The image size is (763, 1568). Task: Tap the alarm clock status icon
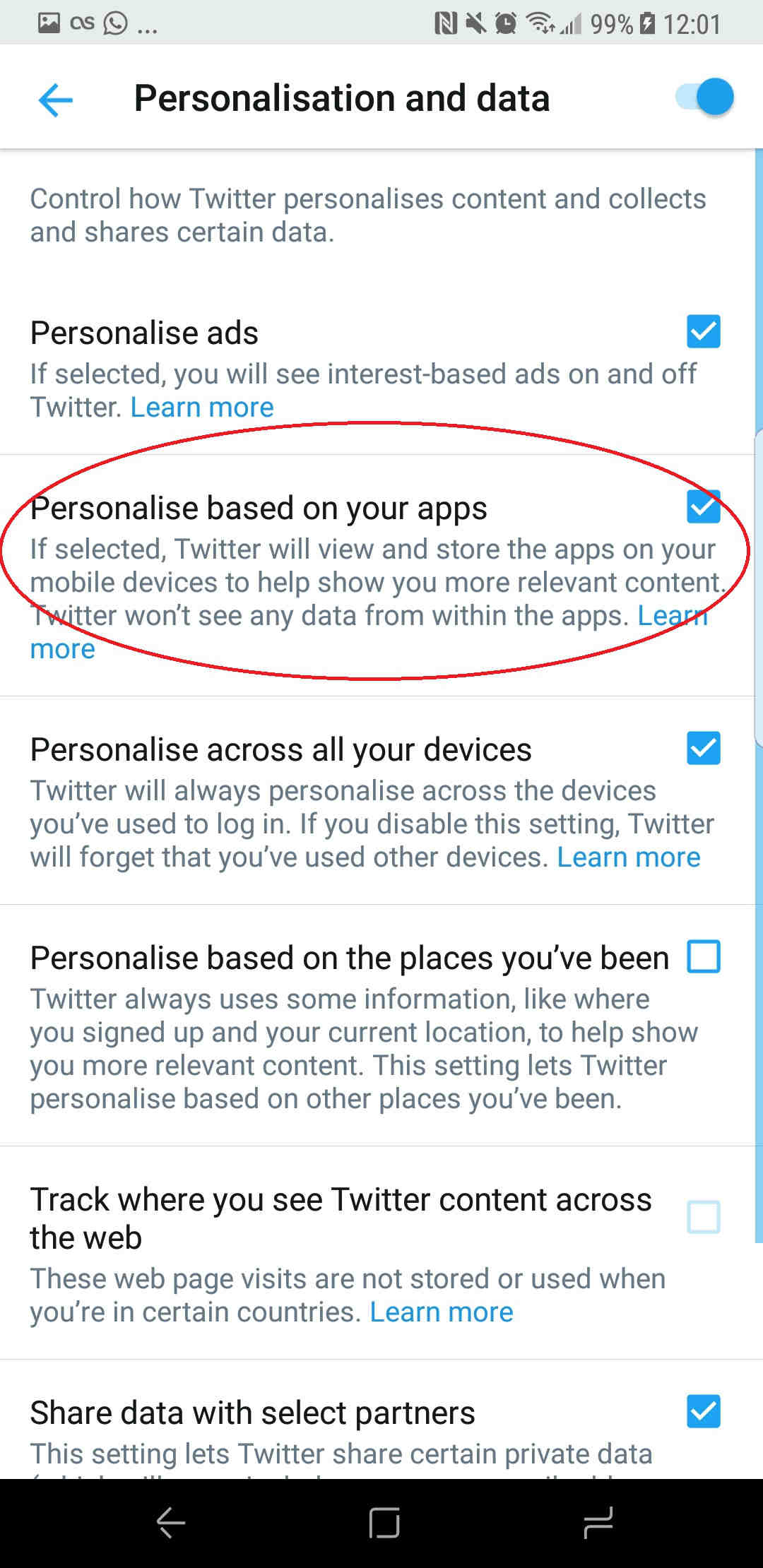(506, 24)
